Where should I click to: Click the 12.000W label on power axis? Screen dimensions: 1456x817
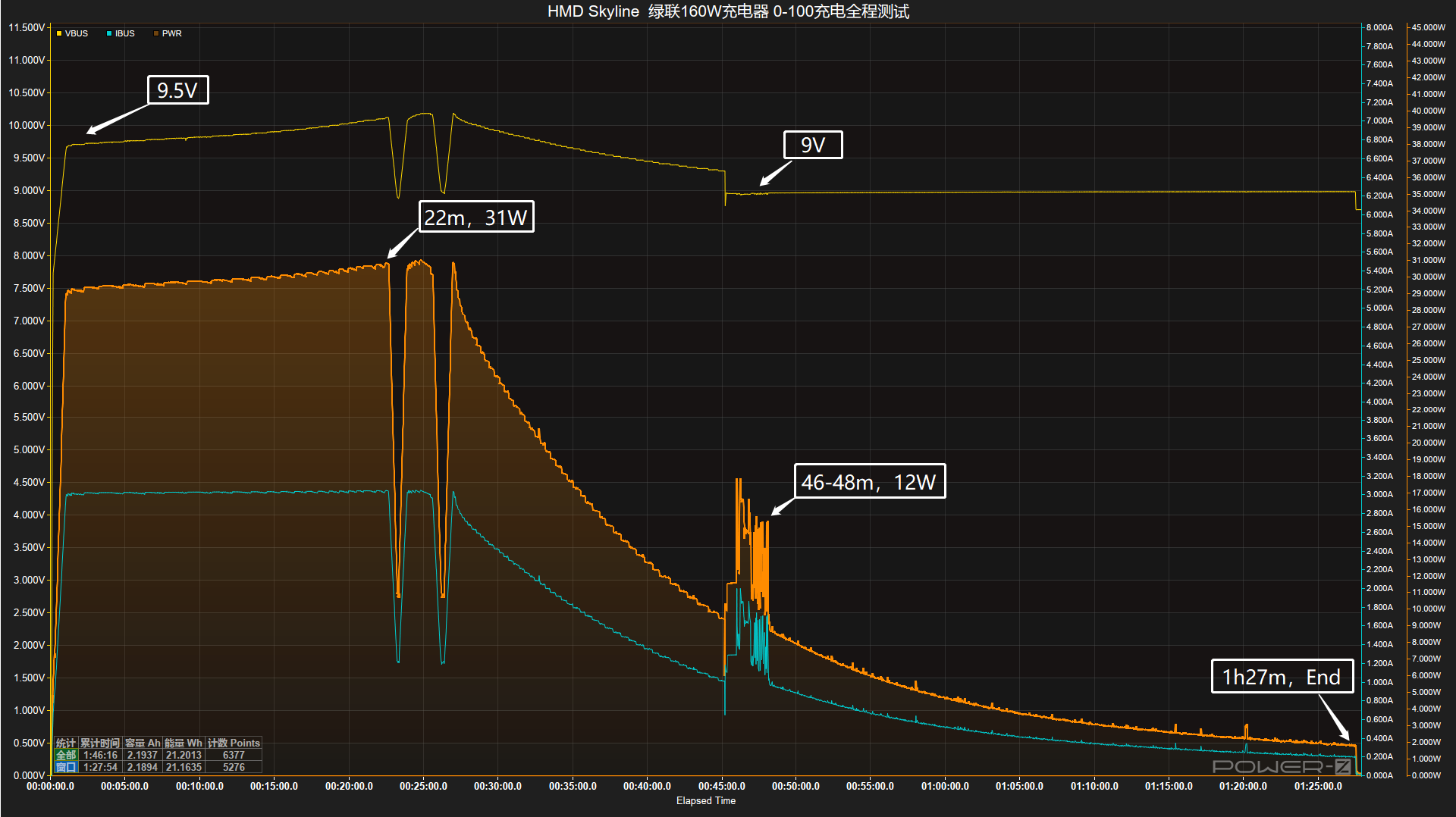(x=1428, y=576)
